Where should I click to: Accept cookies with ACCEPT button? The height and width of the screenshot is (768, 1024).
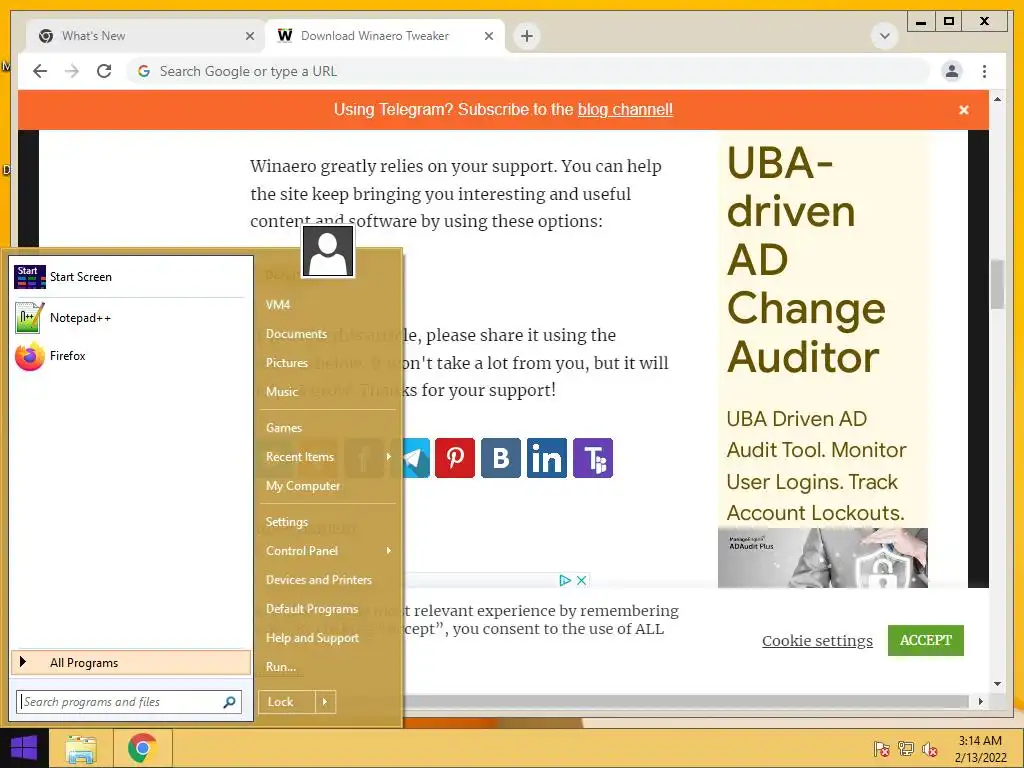(x=925, y=640)
